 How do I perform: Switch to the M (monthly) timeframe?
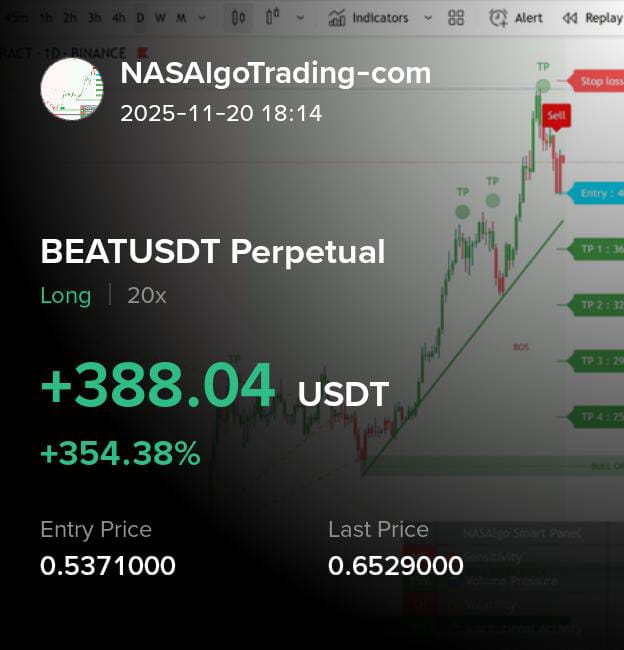click(181, 18)
